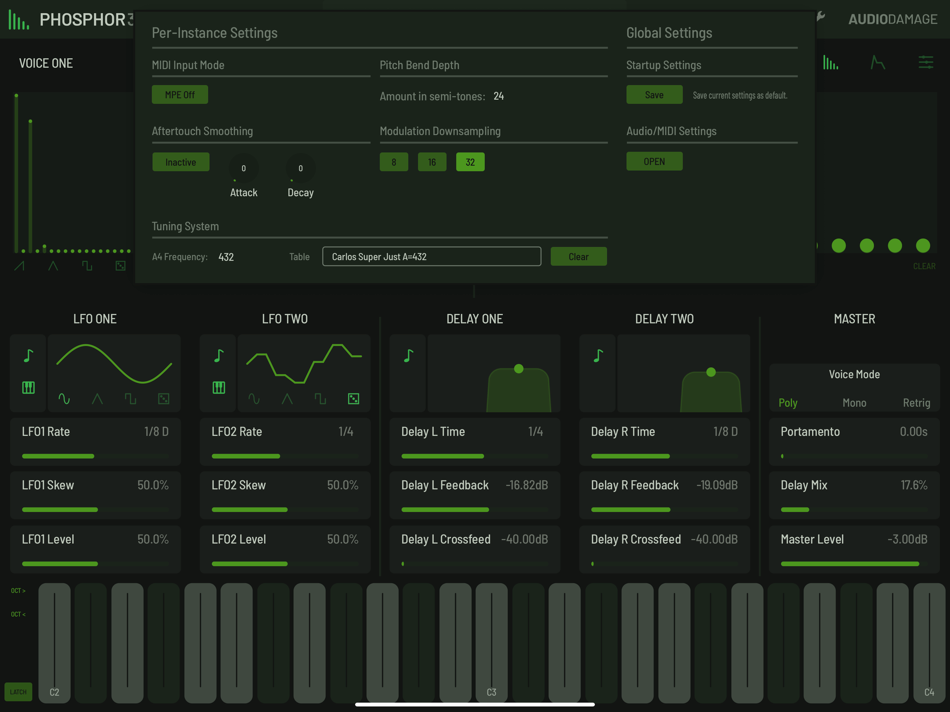950x712 pixels.
Task: Select the sine waveform for LFO One
Action: [x=64, y=400]
